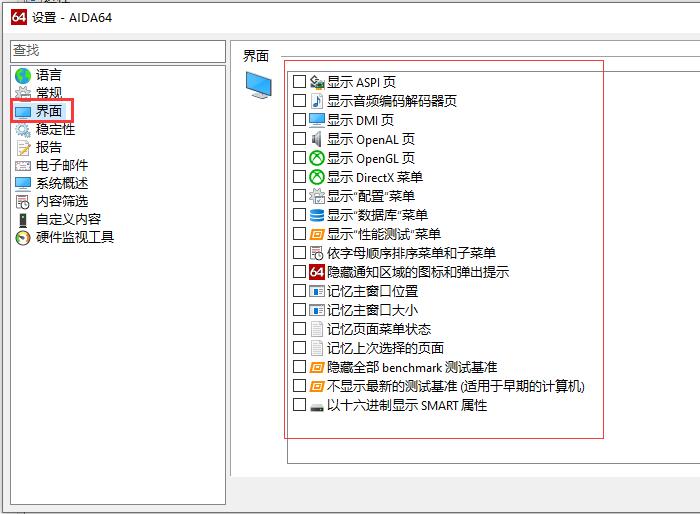The height and width of the screenshot is (514, 700).
Task: Enable 显示 ASPI 页 checkbox
Action: click(299, 82)
